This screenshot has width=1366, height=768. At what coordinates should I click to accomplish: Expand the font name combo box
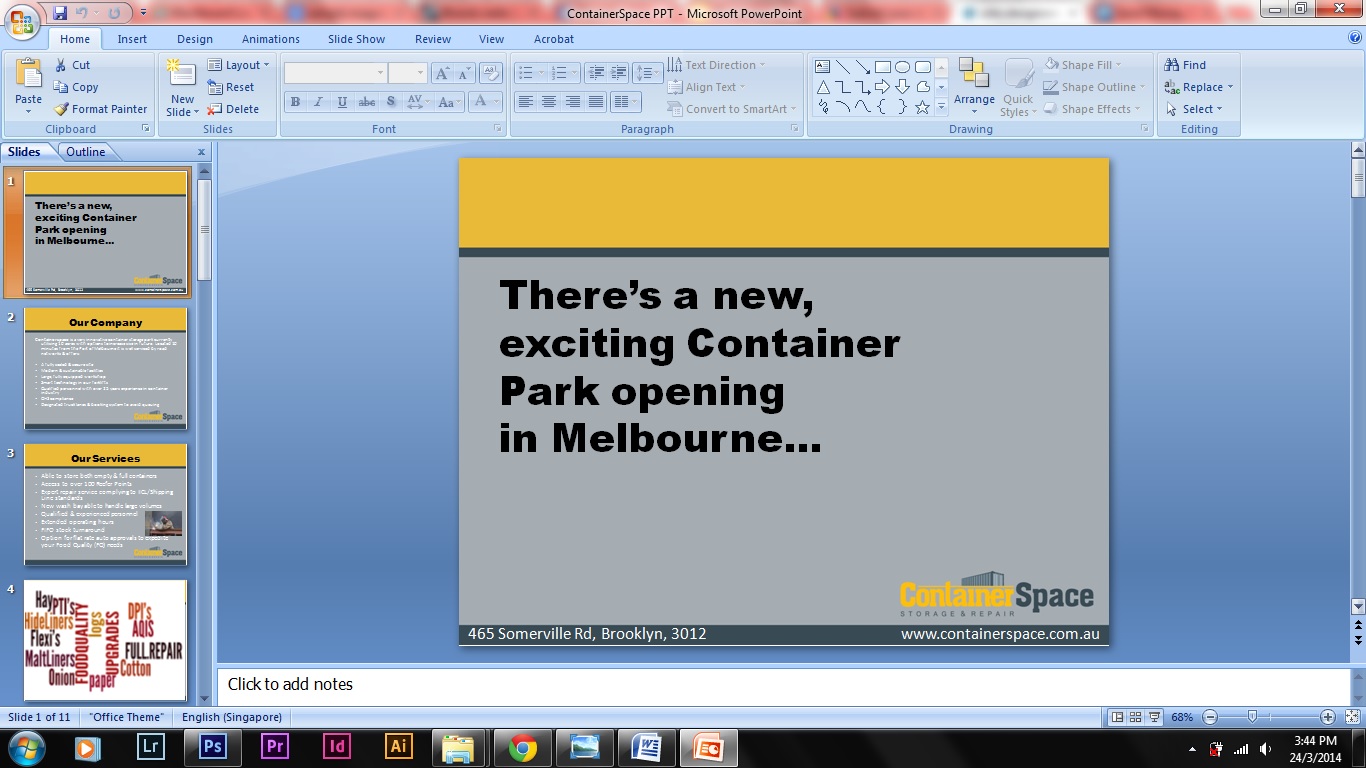pos(380,73)
